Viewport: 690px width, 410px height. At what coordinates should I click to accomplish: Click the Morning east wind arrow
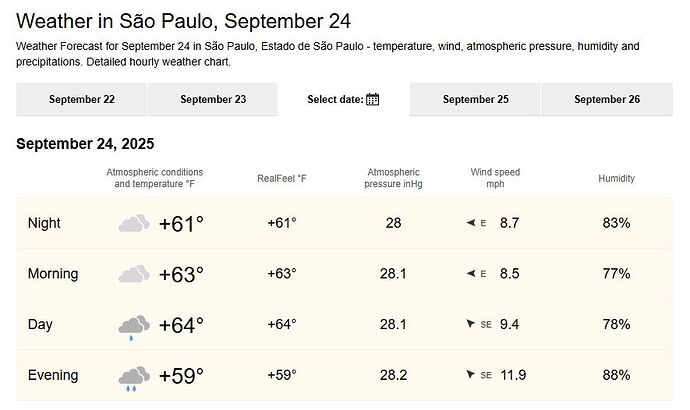(471, 274)
